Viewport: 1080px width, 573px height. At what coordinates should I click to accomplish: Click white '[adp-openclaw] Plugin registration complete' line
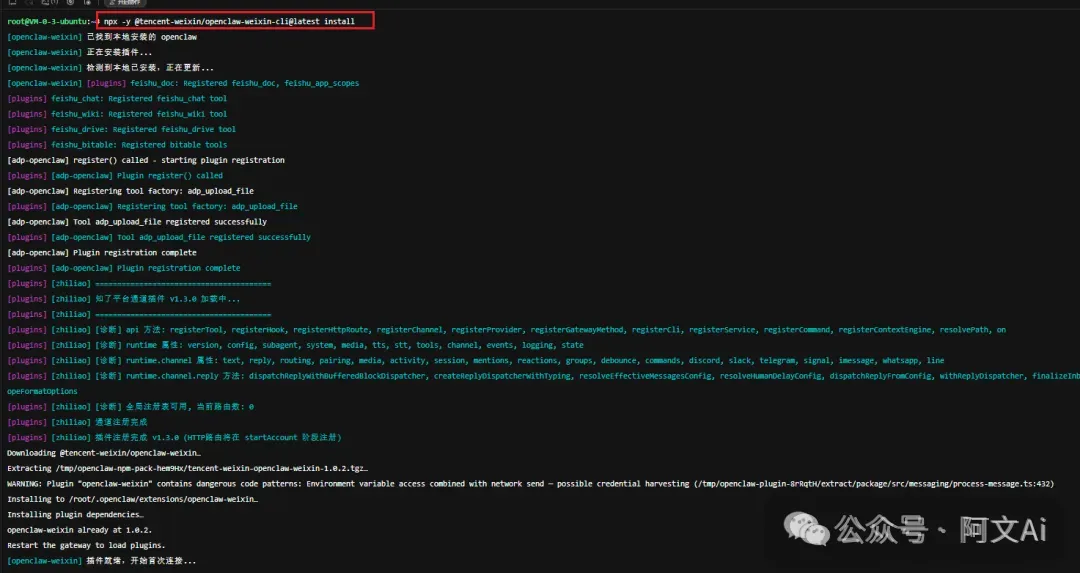(x=102, y=253)
